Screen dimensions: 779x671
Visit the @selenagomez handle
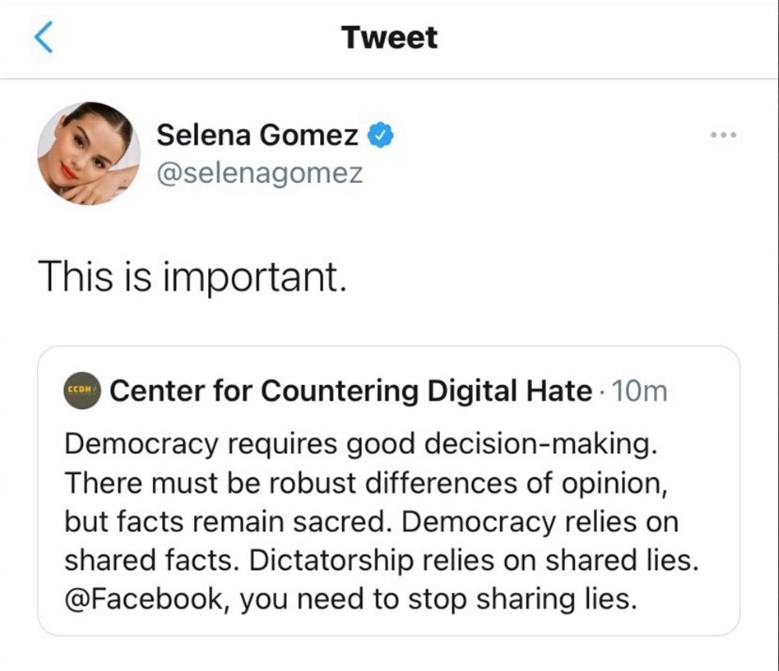pos(260,174)
